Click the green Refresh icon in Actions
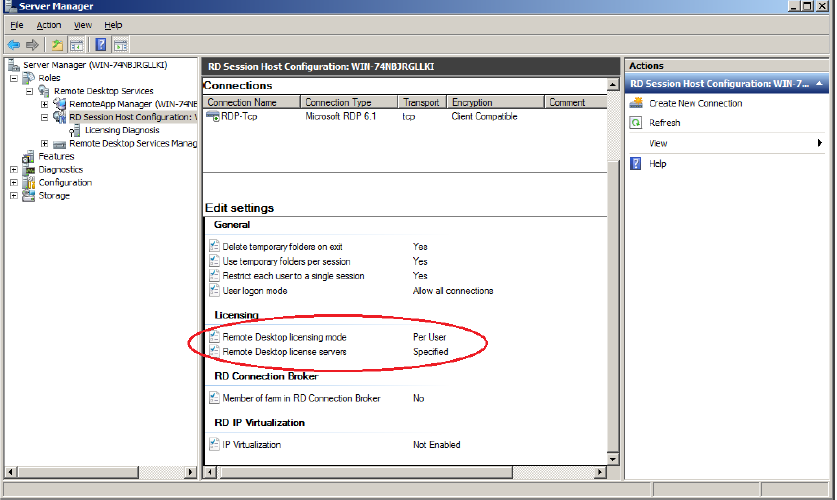 tap(636, 123)
